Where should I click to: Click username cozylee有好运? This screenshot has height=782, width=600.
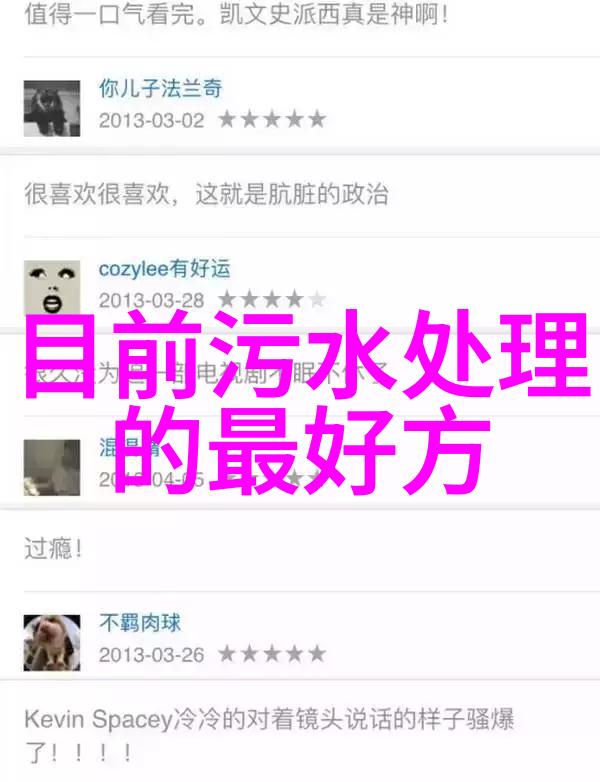point(165,269)
